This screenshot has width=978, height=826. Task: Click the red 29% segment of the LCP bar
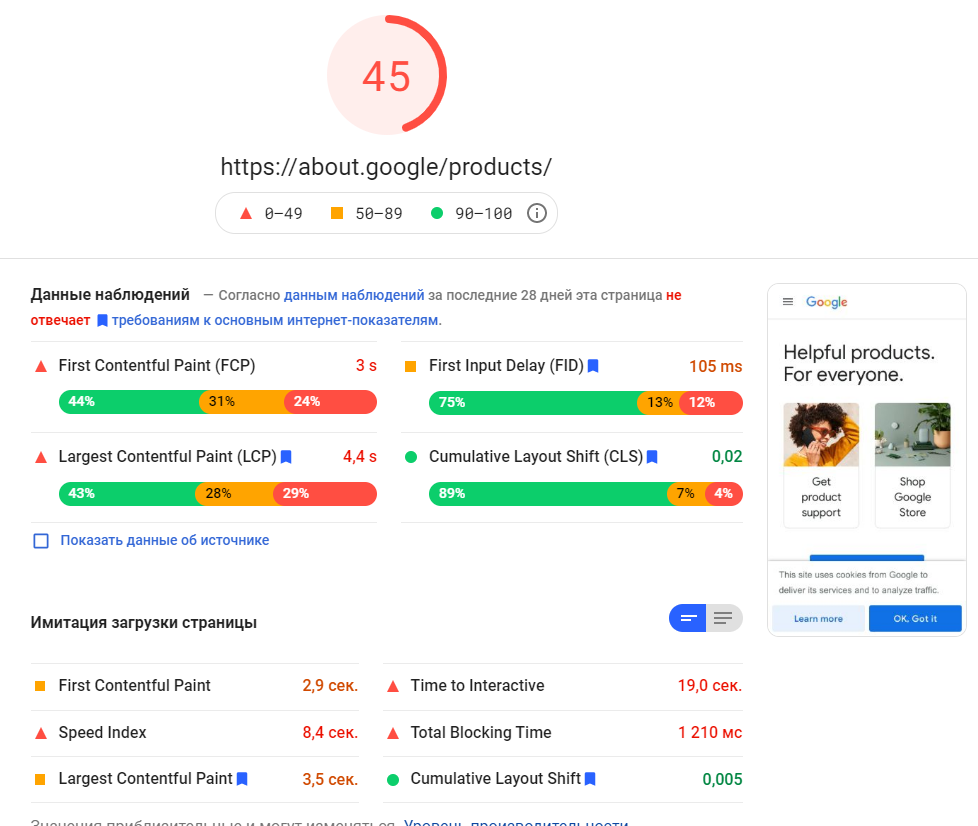(325, 493)
